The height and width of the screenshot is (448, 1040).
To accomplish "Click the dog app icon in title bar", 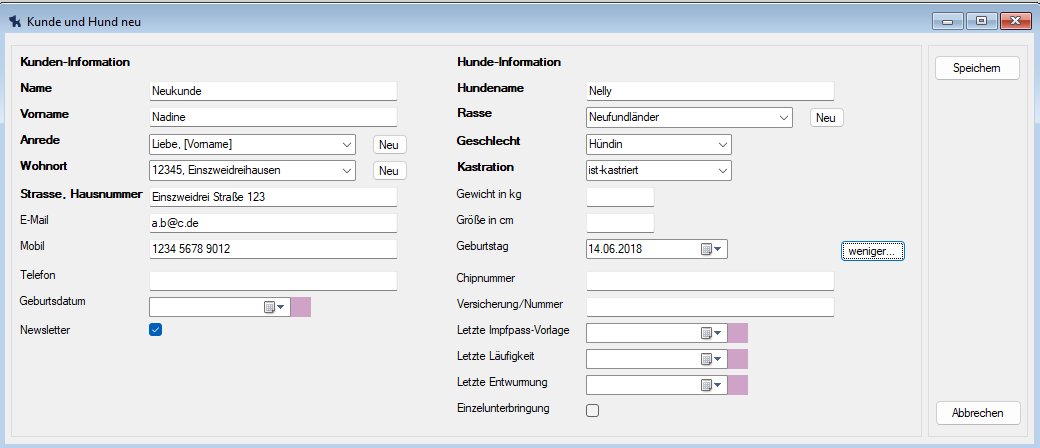I will (x=14, y=21).
